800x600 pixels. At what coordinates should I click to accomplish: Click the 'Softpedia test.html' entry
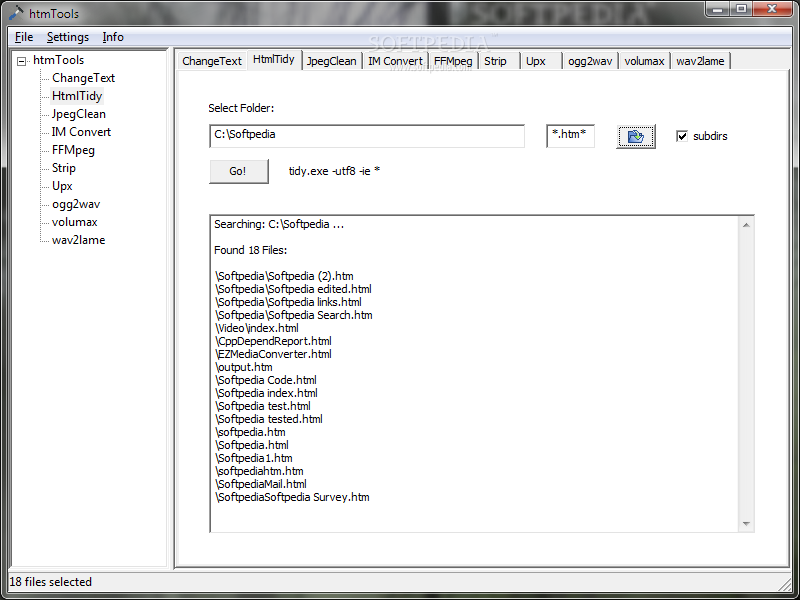[263, 406]
